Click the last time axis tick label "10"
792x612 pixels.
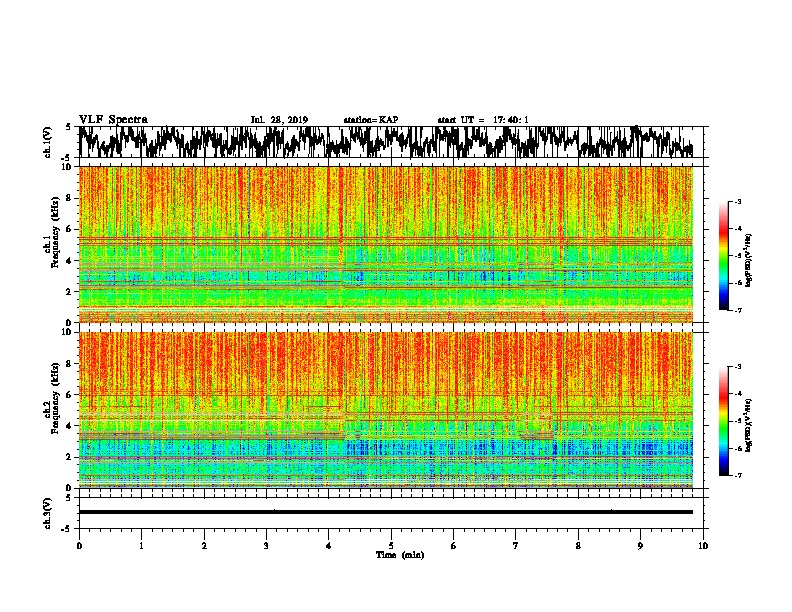click(x=703, y=546)
